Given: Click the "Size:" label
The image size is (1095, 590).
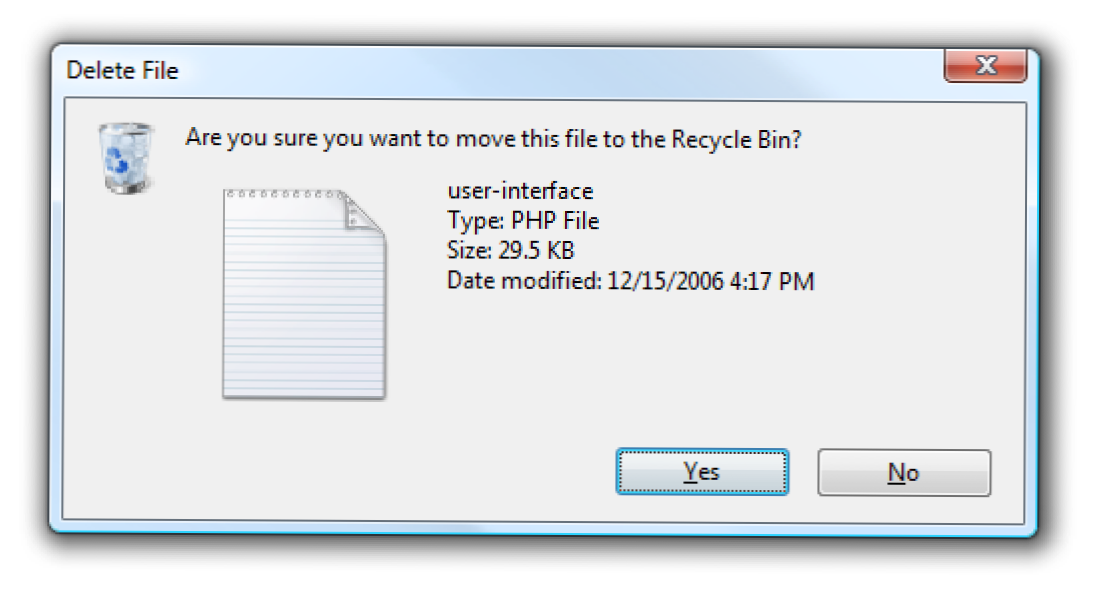Looking at the screenshot, I should (470, 251).
